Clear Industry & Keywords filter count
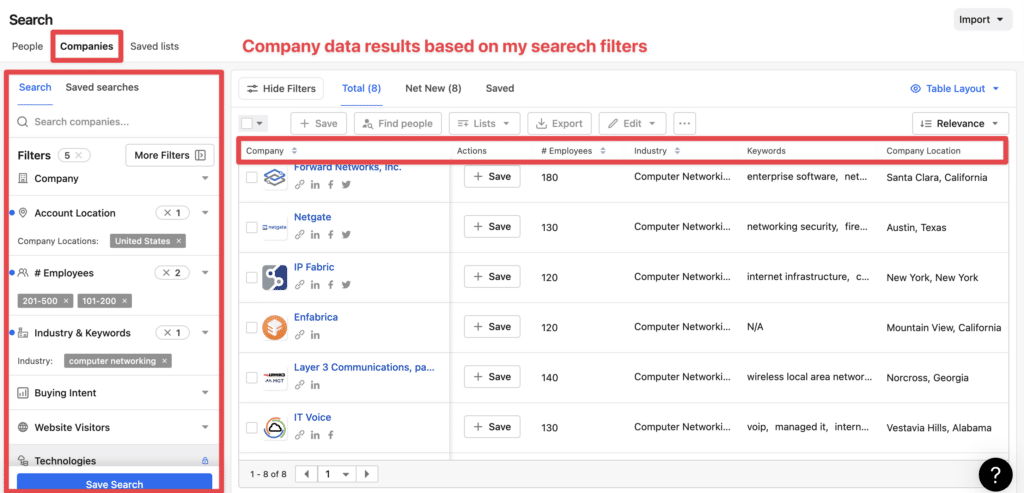 (x=172, y=333)
